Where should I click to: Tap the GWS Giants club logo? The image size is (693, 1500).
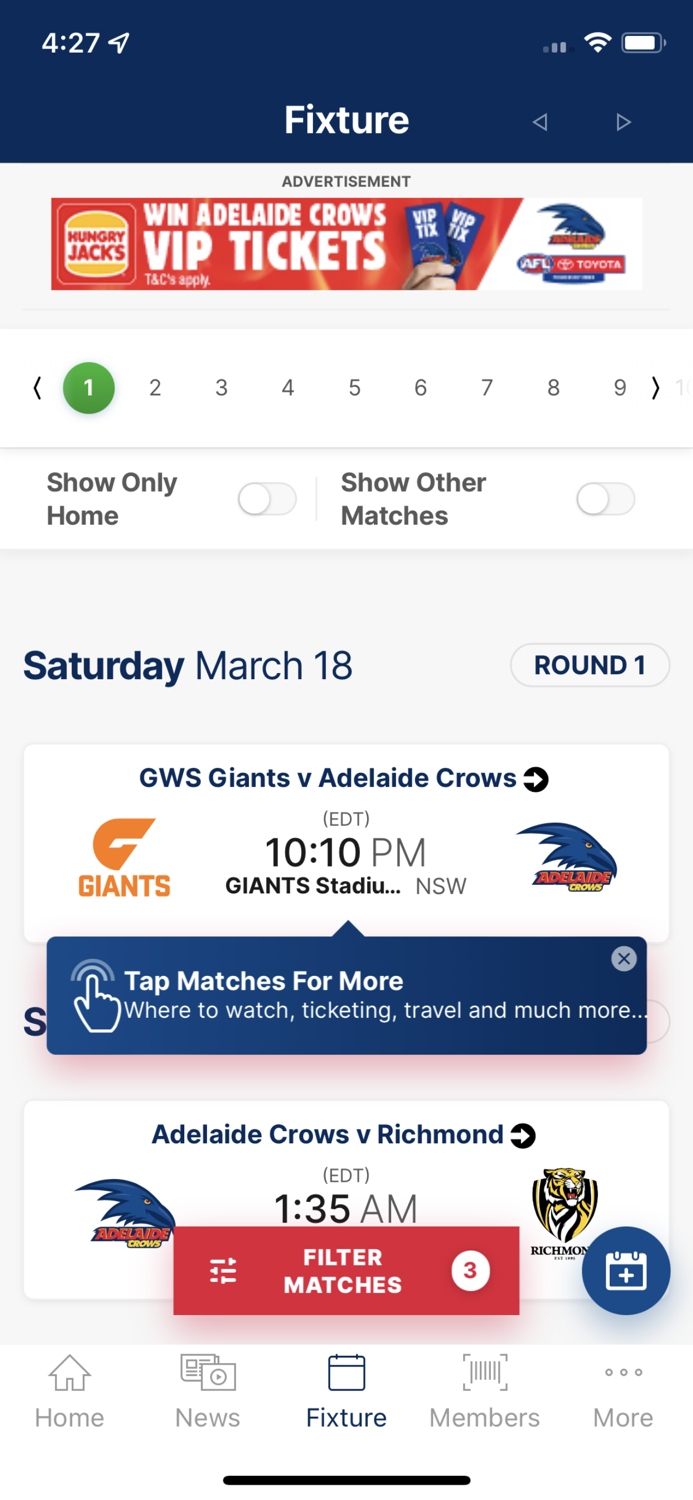coord(124,855)
